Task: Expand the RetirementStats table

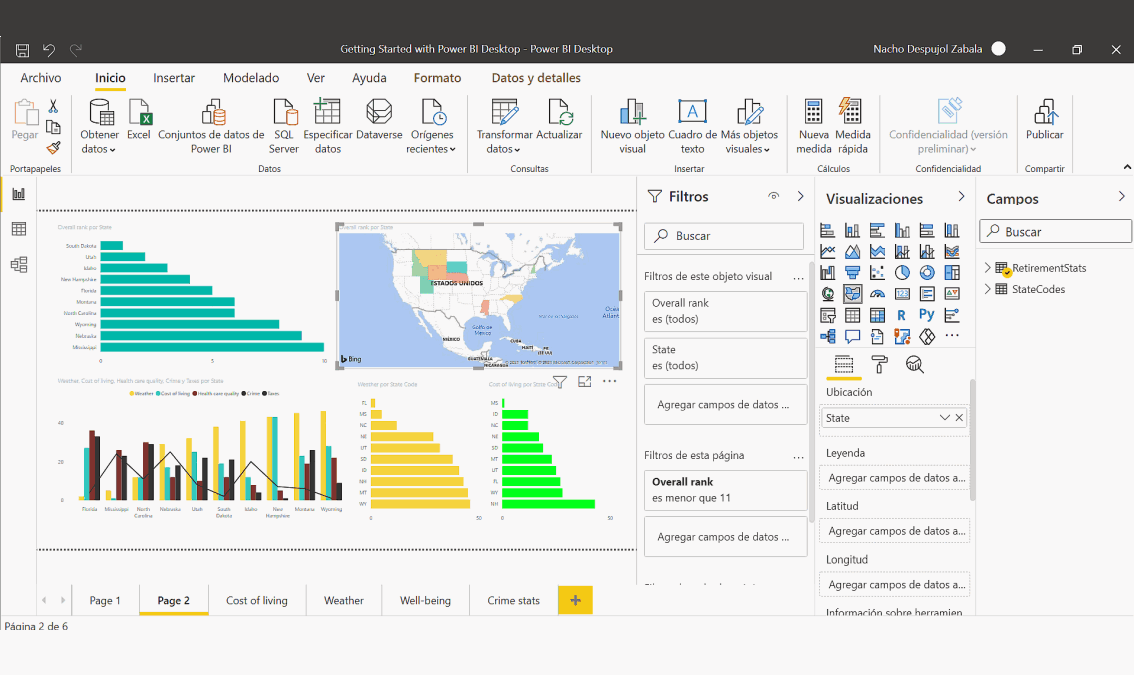Action: pos(988,268)
